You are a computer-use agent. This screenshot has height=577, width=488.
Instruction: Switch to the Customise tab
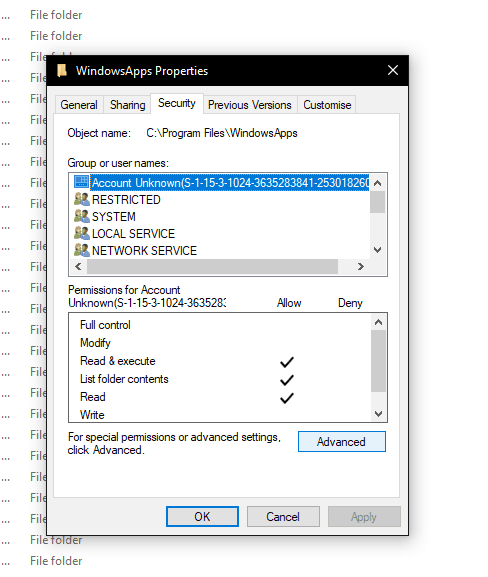point(327,105)
